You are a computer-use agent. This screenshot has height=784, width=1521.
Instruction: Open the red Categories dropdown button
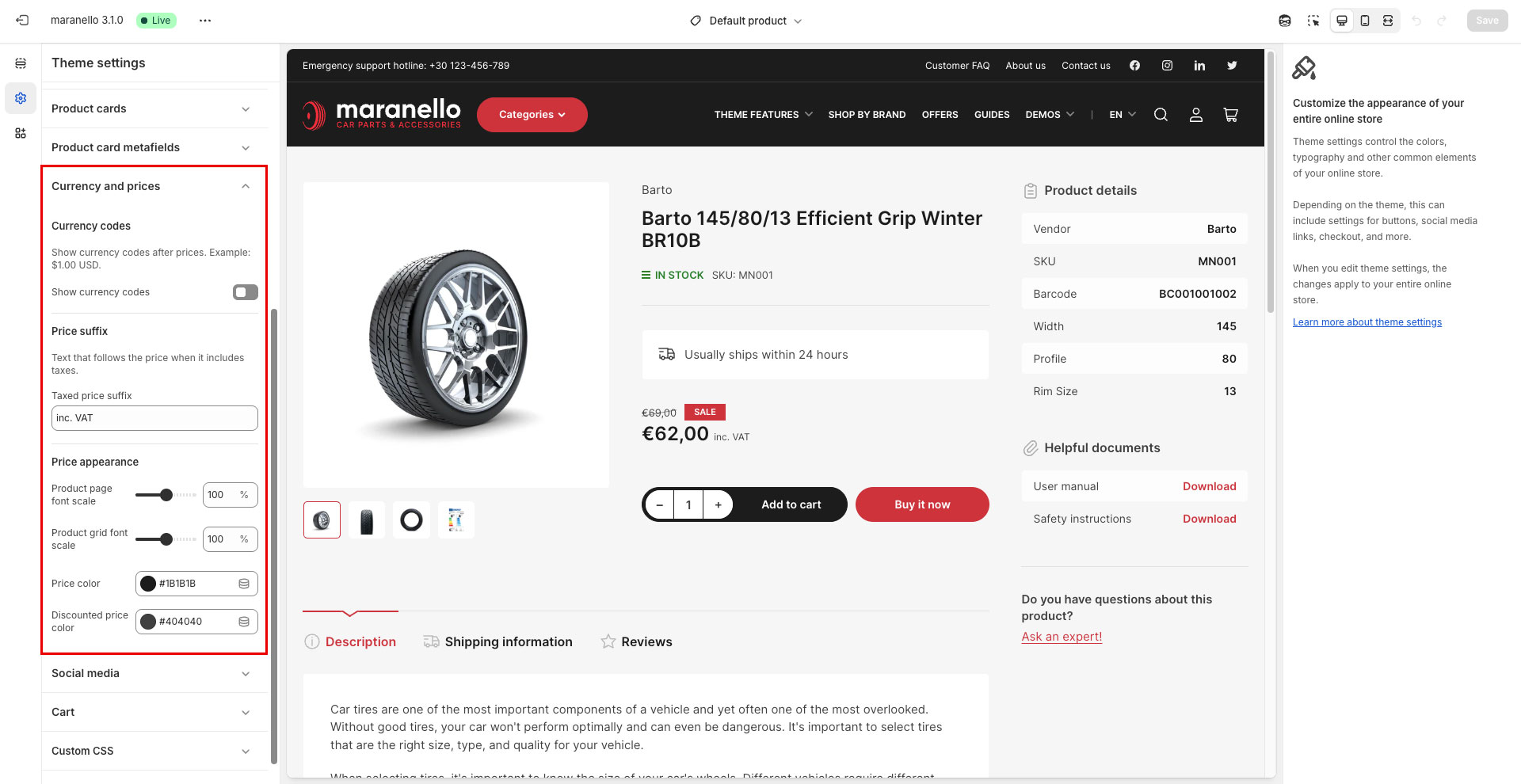click(x=532, y=115)
